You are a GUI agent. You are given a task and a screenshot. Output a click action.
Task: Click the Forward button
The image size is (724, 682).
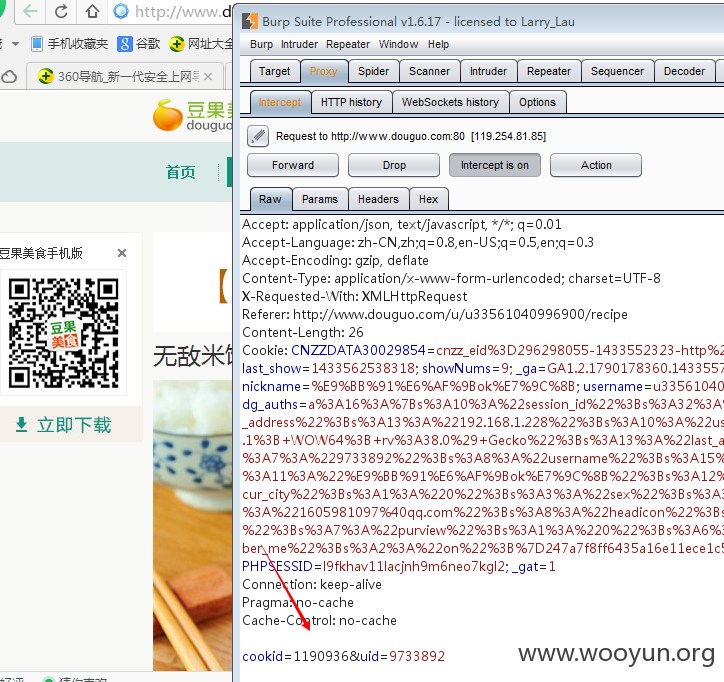click(293, 165)
